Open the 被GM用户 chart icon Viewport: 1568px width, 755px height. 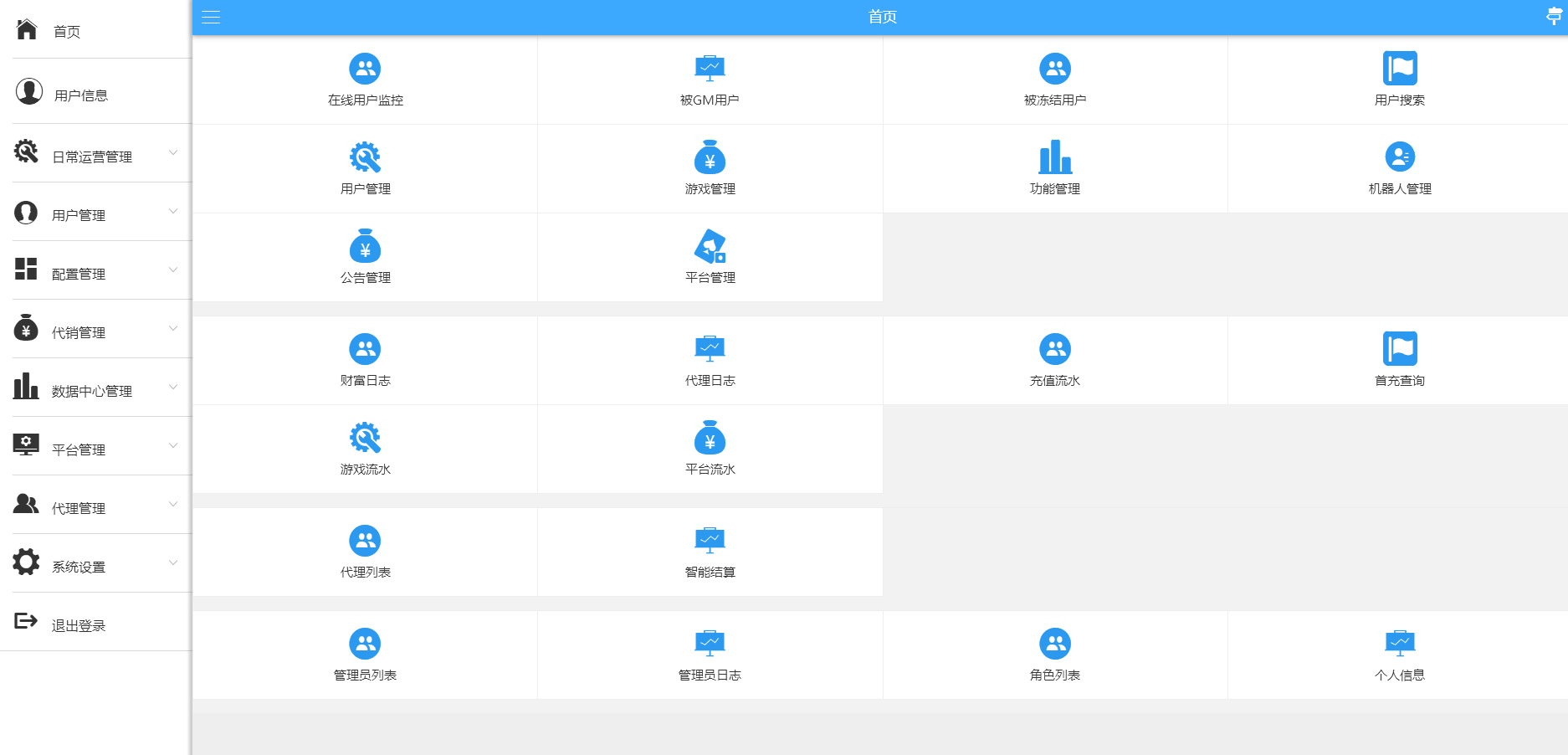click(x=710, y=69)
